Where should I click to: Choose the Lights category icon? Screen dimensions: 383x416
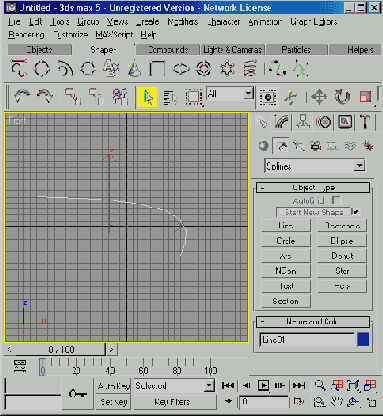[x=298, y=146]
